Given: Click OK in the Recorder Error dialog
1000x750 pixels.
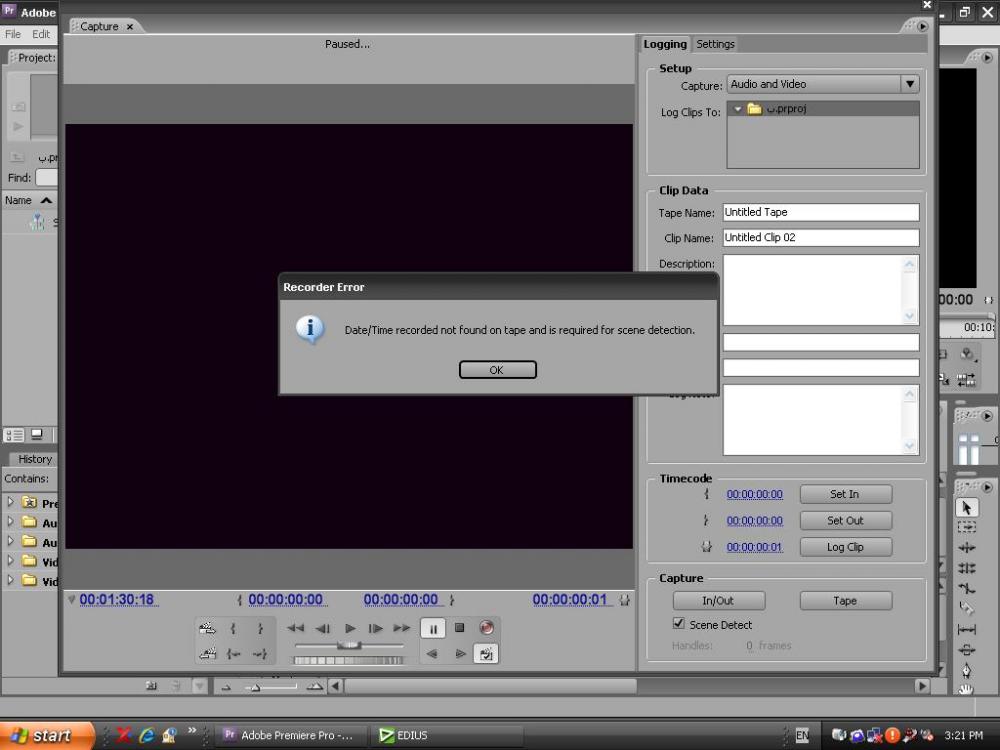Looking at the screenshot, I should click(x=497, y=370).
